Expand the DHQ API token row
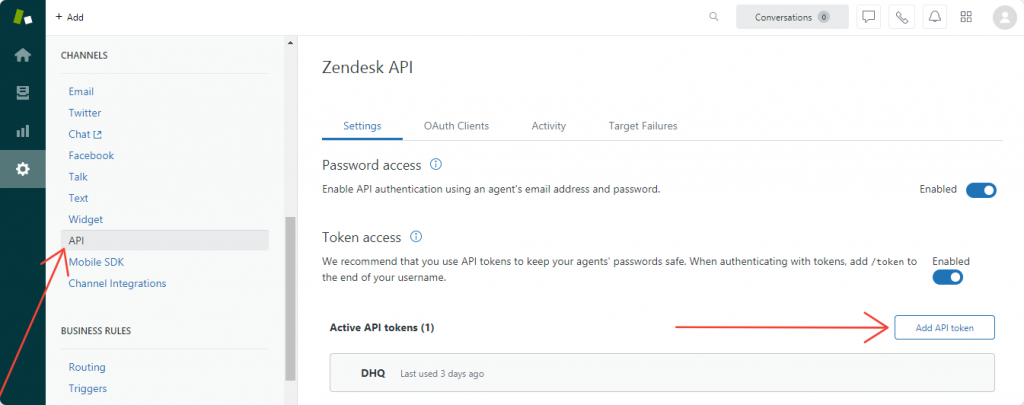This screenshot has width=1024, height=405. pyautogui.click(x=662, y=373)
